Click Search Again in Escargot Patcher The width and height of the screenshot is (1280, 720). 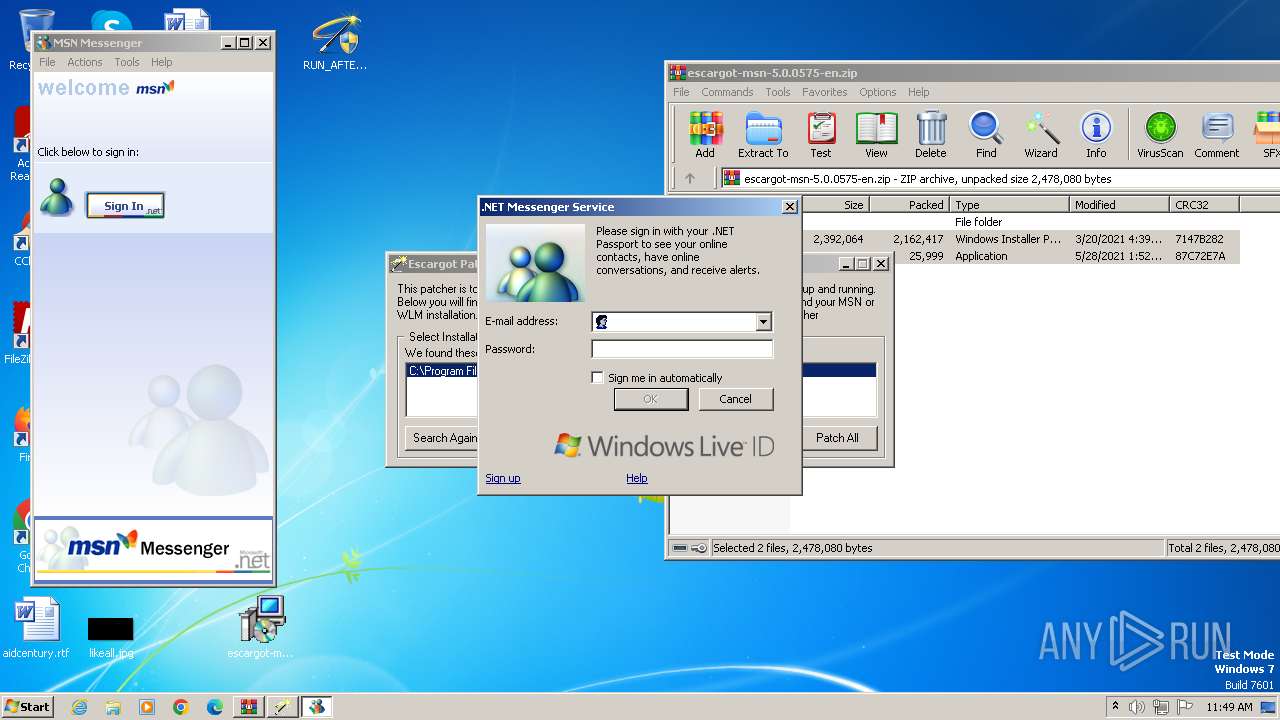coord(445,438)
